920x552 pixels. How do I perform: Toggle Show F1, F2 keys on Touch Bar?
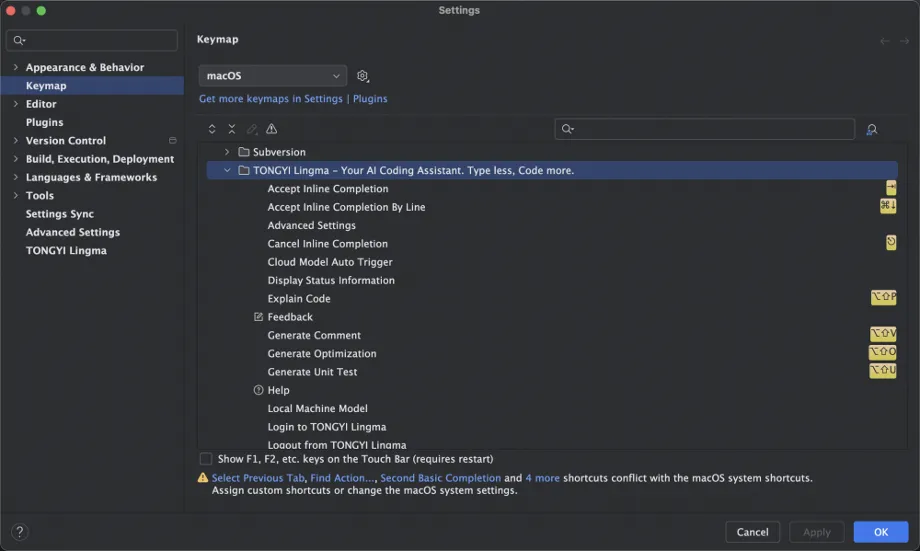point(206,459)
